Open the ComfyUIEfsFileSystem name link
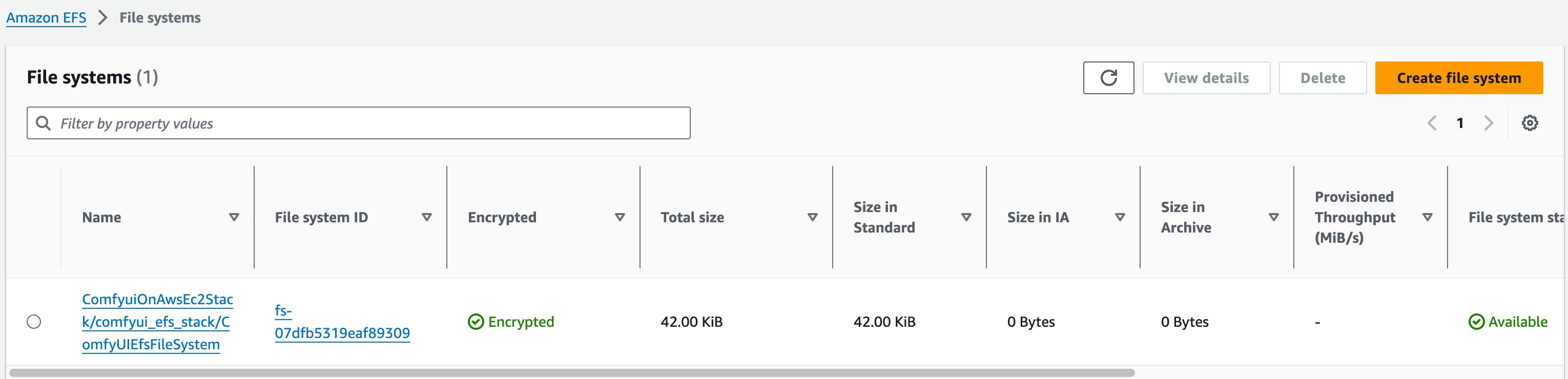 (x=157, y=322)
